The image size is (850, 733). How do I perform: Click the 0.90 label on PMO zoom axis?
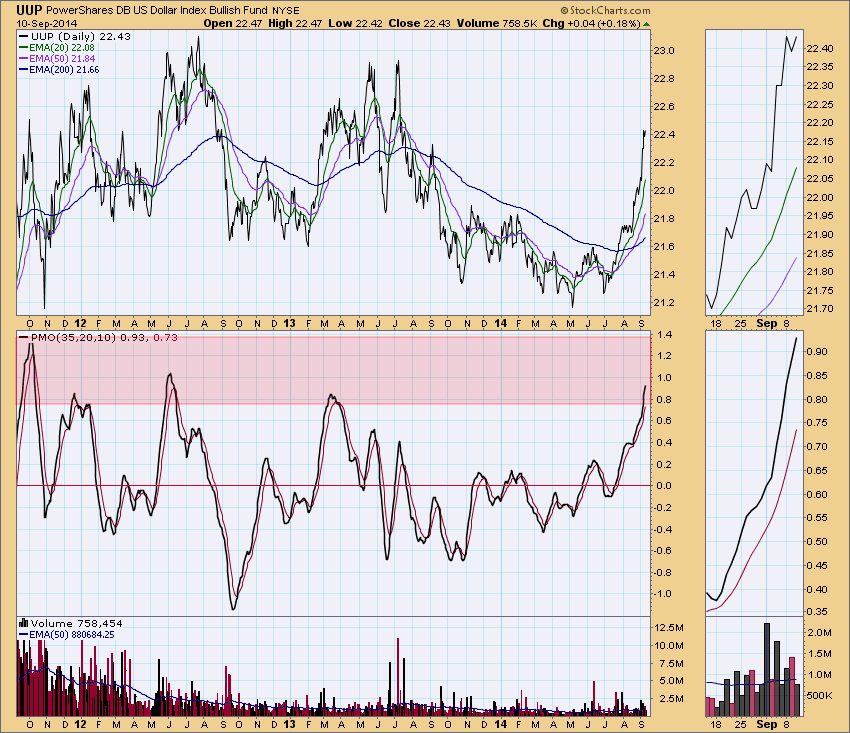coord(817,351)
